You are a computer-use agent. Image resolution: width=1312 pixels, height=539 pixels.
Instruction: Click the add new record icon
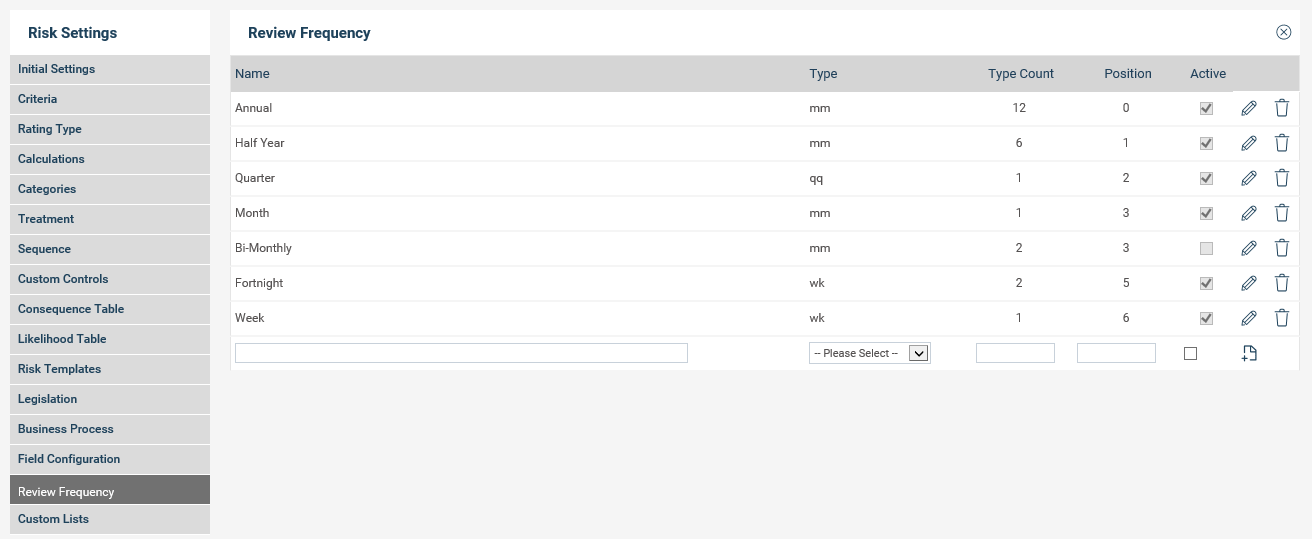(1248, 353)
